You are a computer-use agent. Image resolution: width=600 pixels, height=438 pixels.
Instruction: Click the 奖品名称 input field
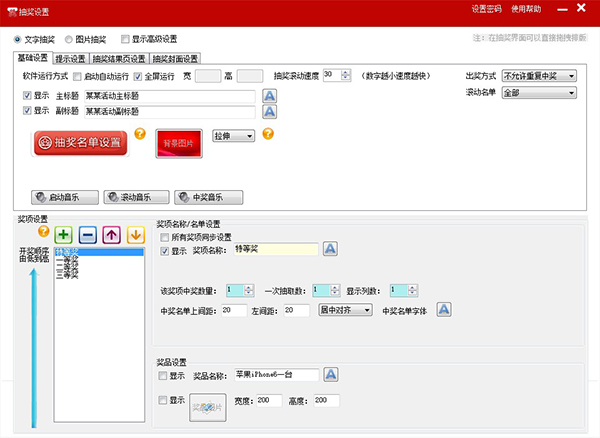coord(277,375)
